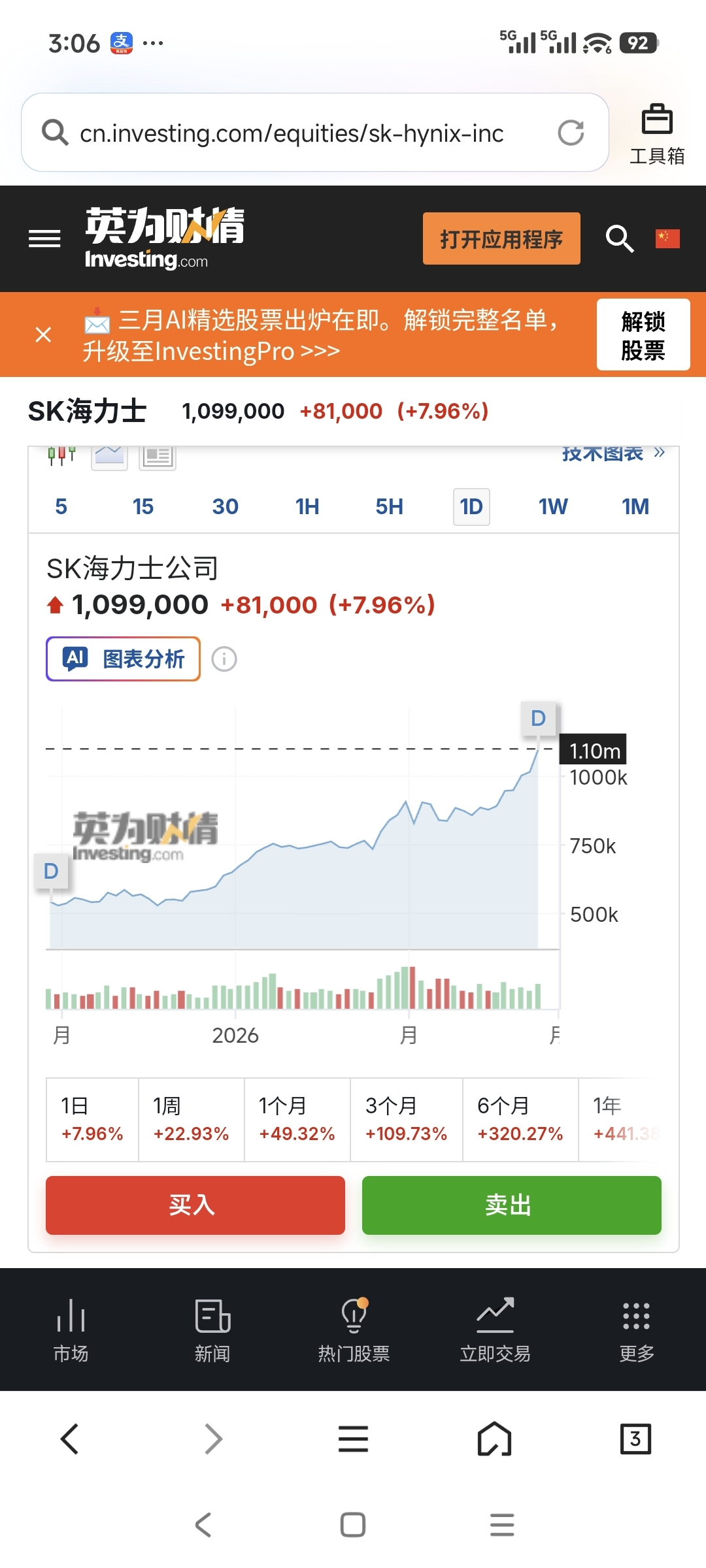
Task: Toggle news display icon on chart
Action: click(158, 455)
